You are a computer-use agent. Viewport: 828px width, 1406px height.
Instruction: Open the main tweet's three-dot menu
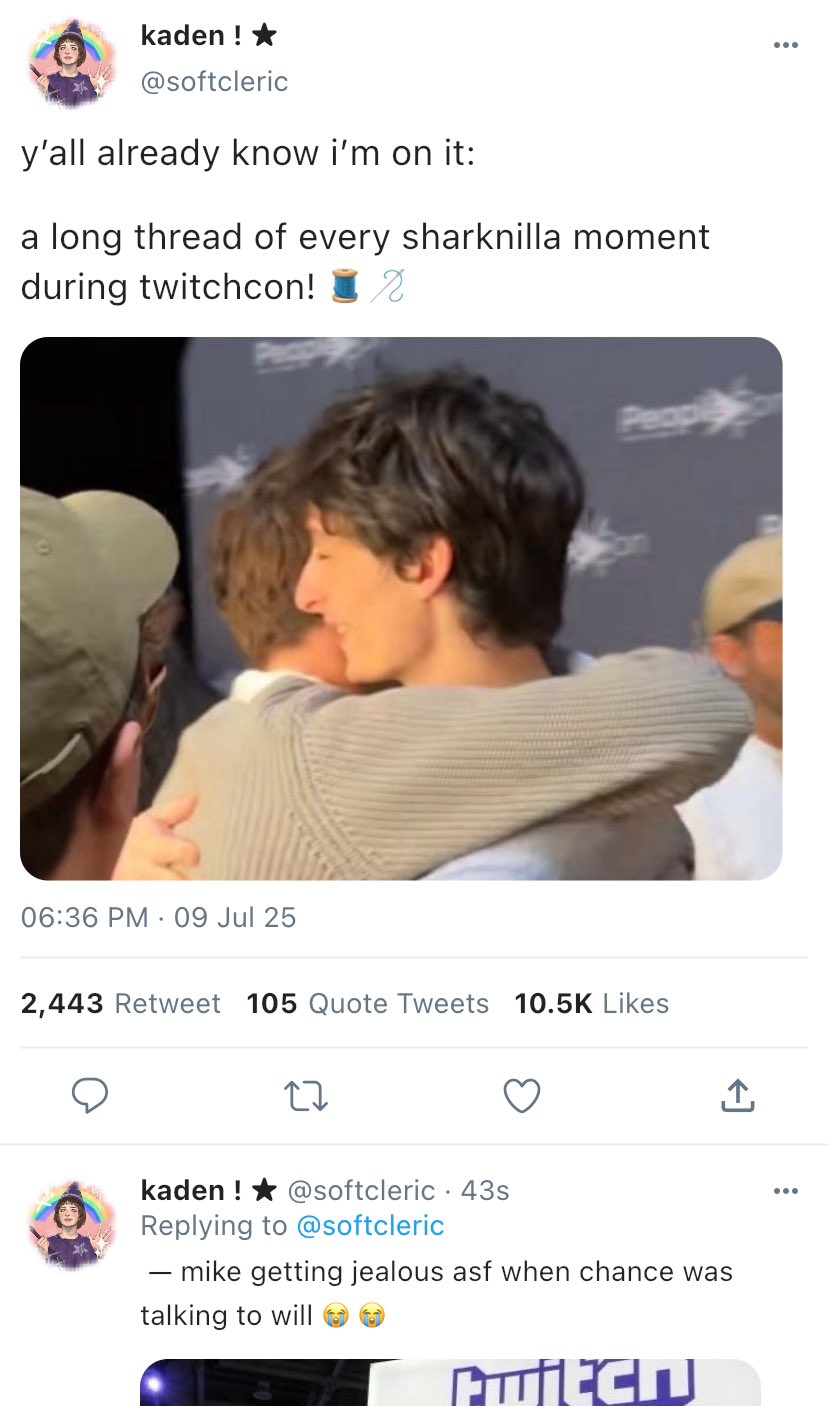(786, 45)
